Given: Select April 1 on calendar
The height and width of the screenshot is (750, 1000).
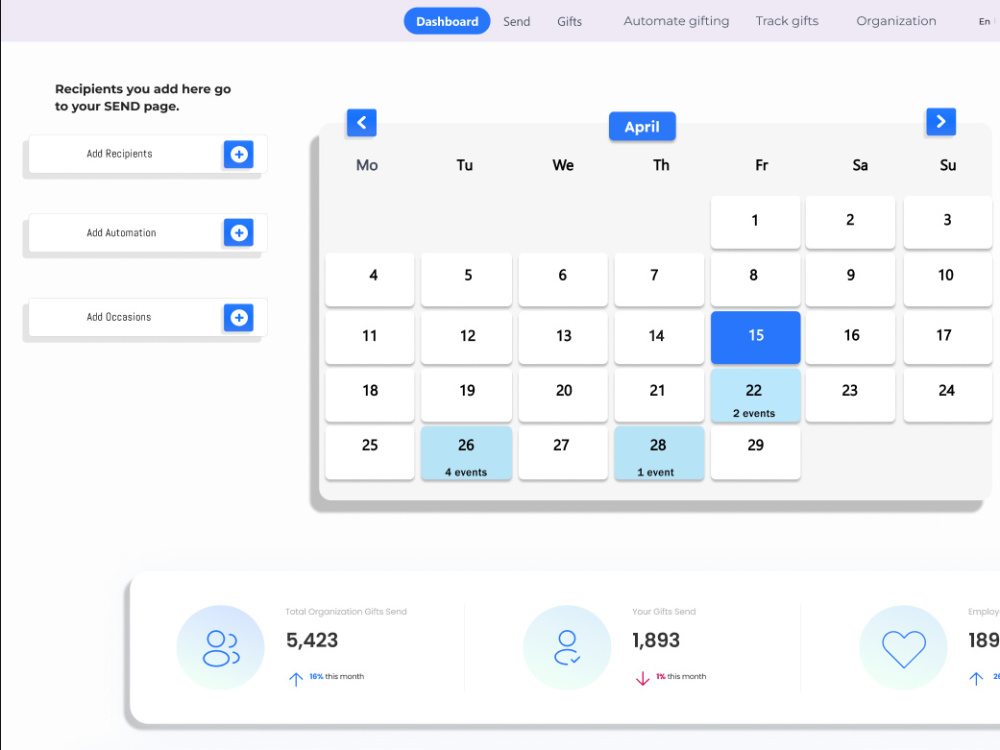Looking at the screenshot, I should (756, 222).
